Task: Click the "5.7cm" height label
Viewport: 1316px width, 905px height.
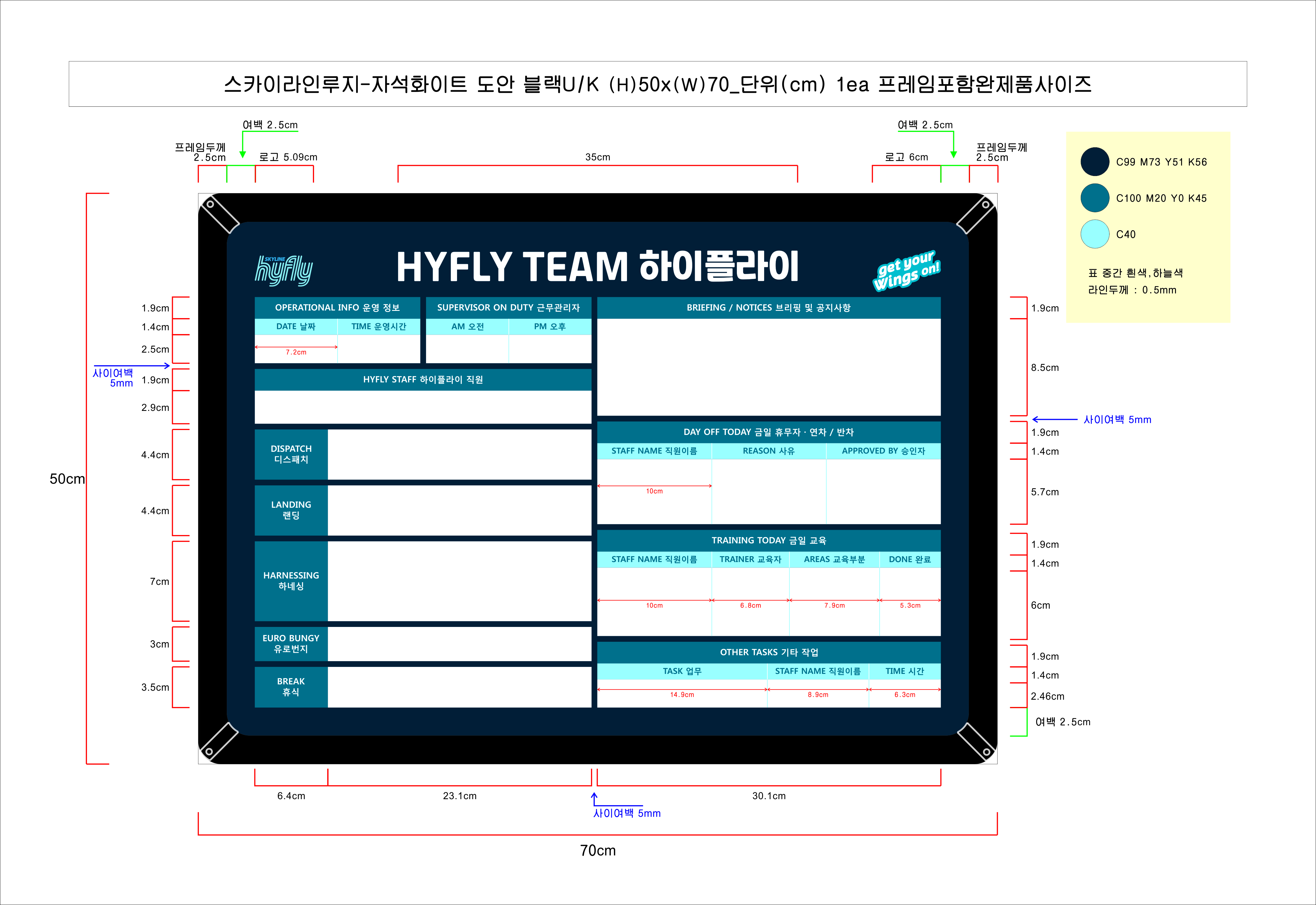Action: [x=1045, y=492]
